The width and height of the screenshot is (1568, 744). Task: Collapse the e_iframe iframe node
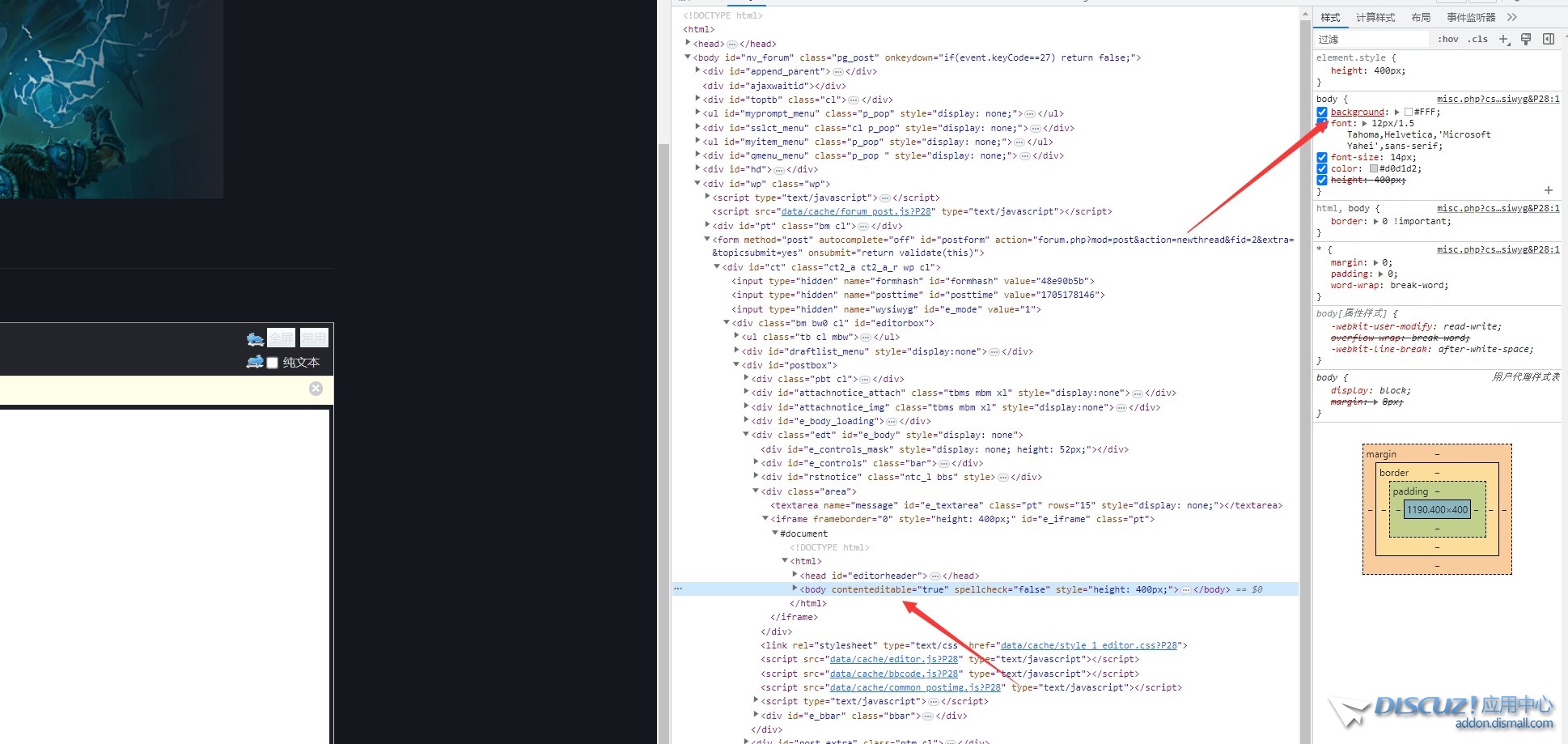[765, 519]
